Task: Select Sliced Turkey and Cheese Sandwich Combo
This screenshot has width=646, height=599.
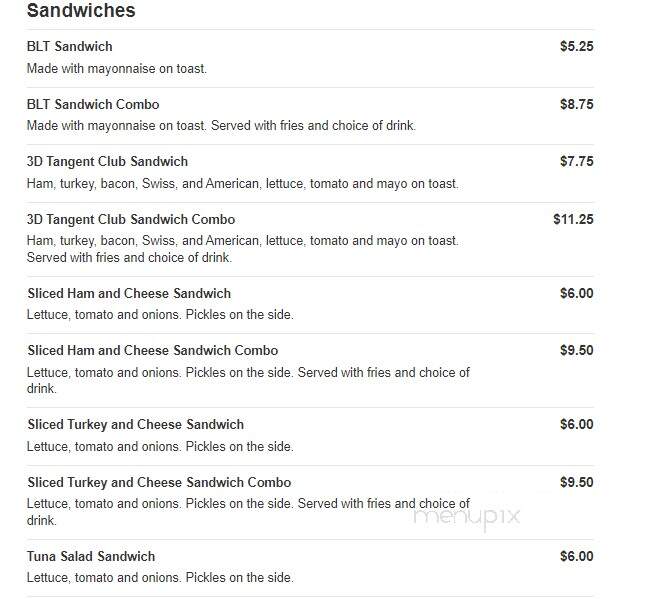Action: coord(159,482)
